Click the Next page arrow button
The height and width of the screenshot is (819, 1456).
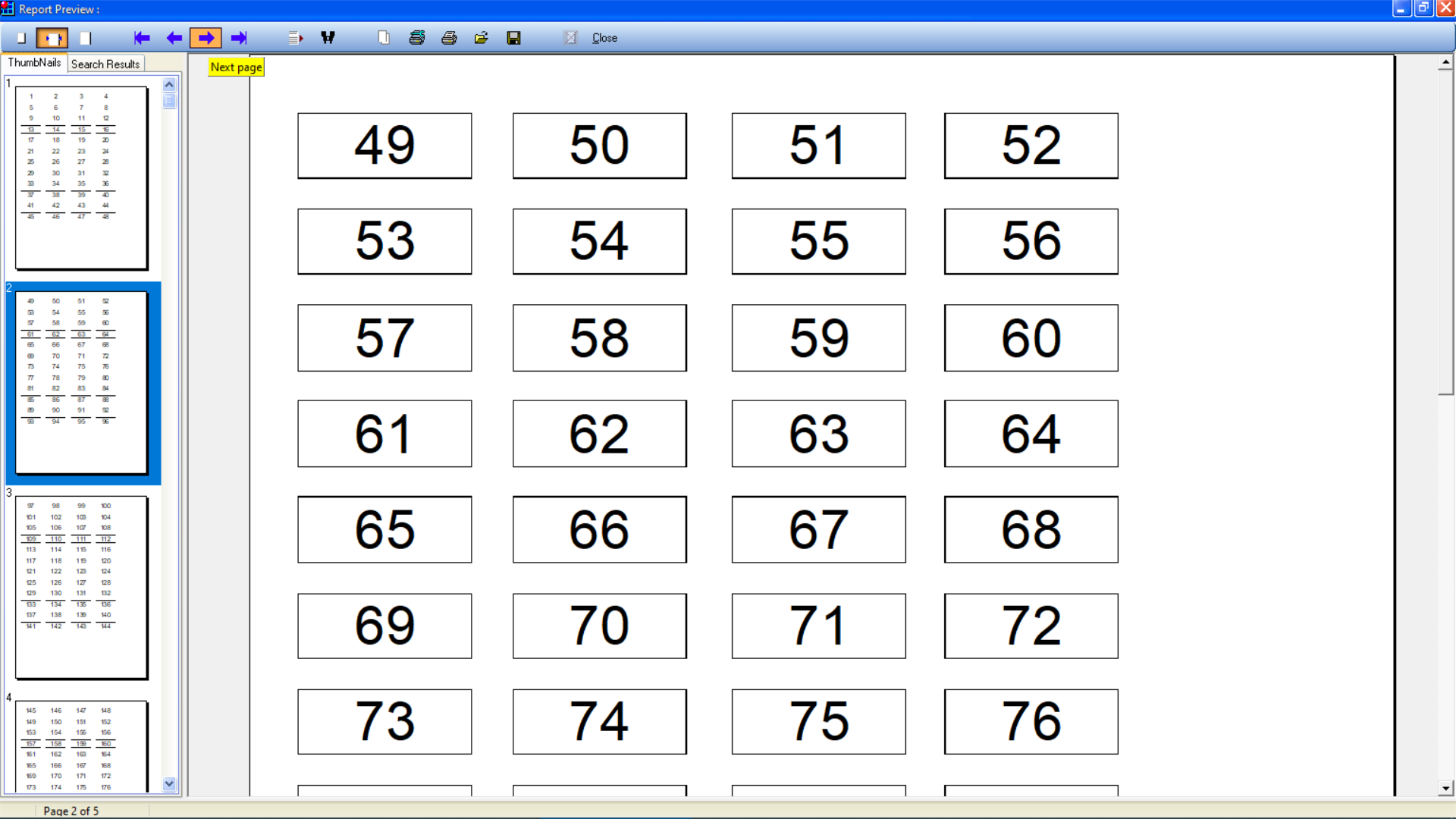pos(206,38)
